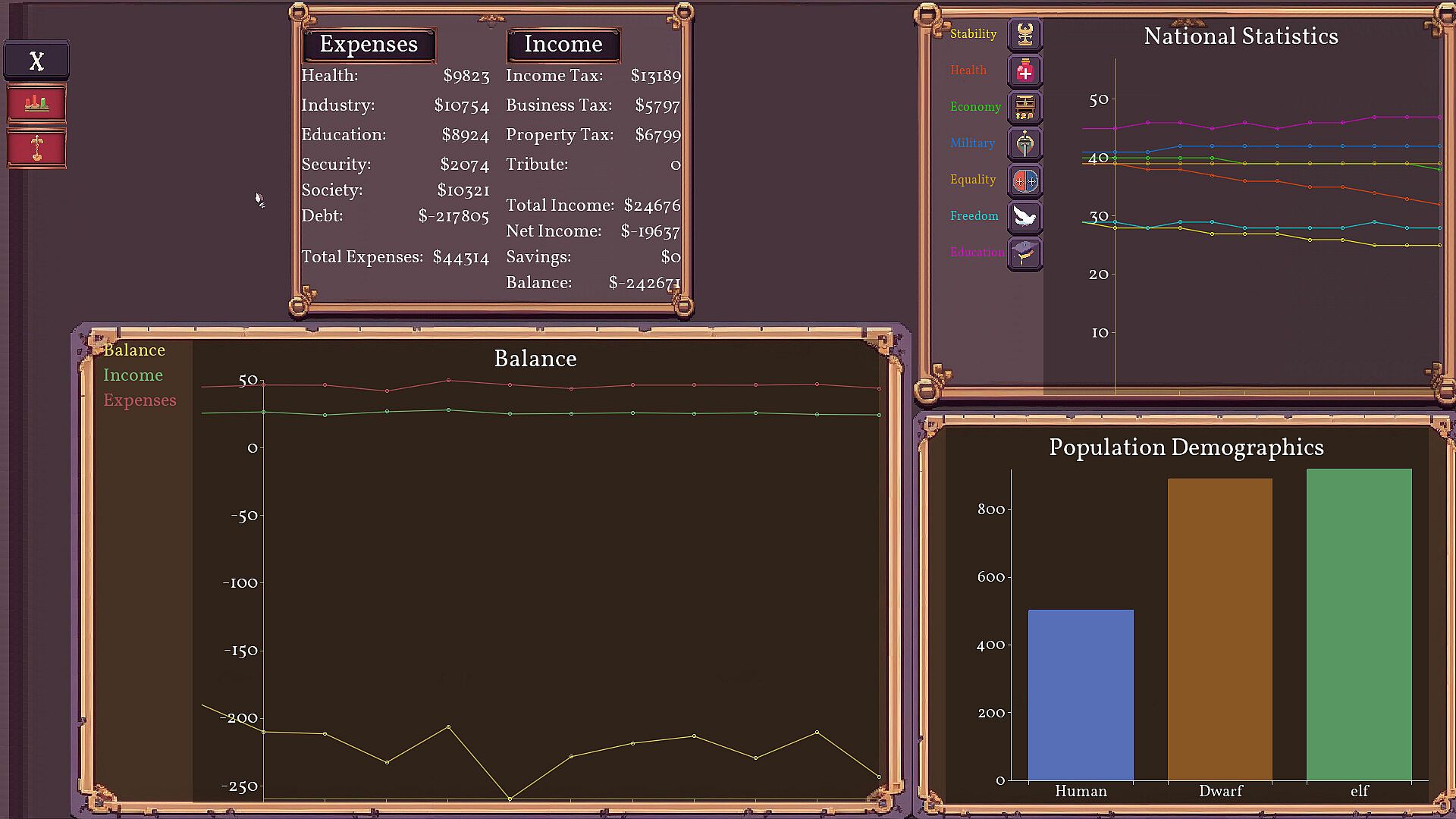Click the bar chart statistics icon
This screenshot has height=819, width=1456.
[x=36, y=103]
